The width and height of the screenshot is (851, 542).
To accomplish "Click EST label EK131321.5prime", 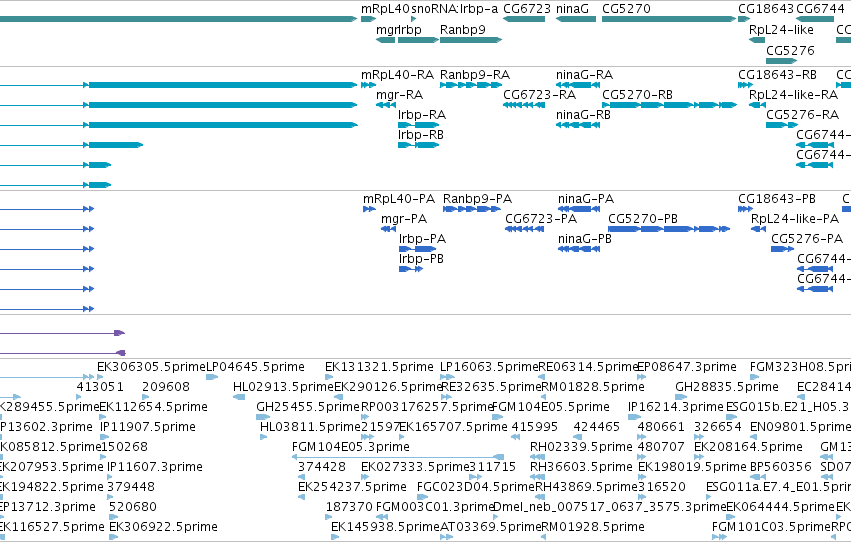I will coord(379,367).
